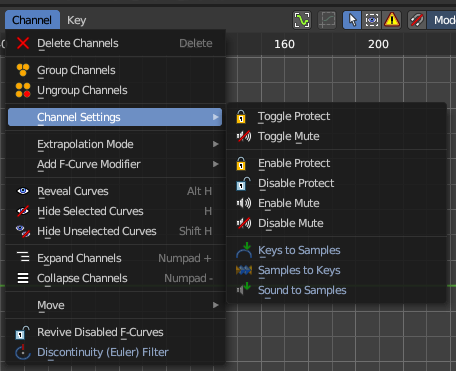Screen dimensions: 456x371
Task: Click frame 200 on the timeline ruler
Action: (x=378, y=44)
